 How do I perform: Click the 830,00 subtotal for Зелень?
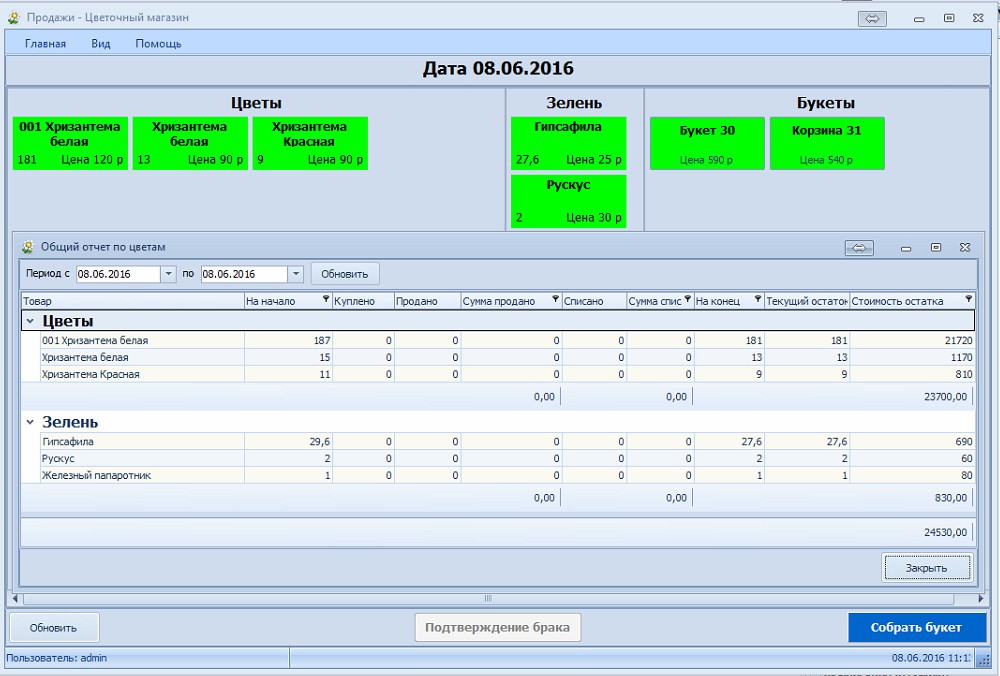click(951, 497)
